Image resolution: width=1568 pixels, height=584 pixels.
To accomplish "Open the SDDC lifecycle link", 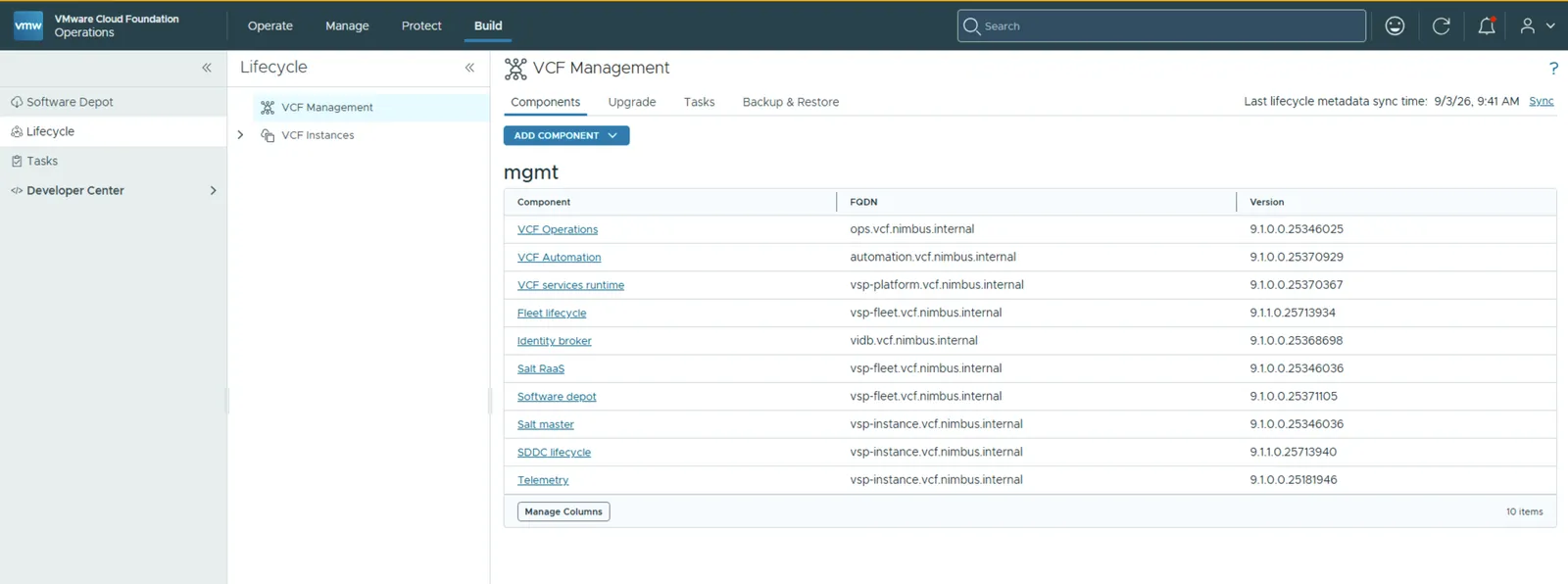I will [554, 453].
